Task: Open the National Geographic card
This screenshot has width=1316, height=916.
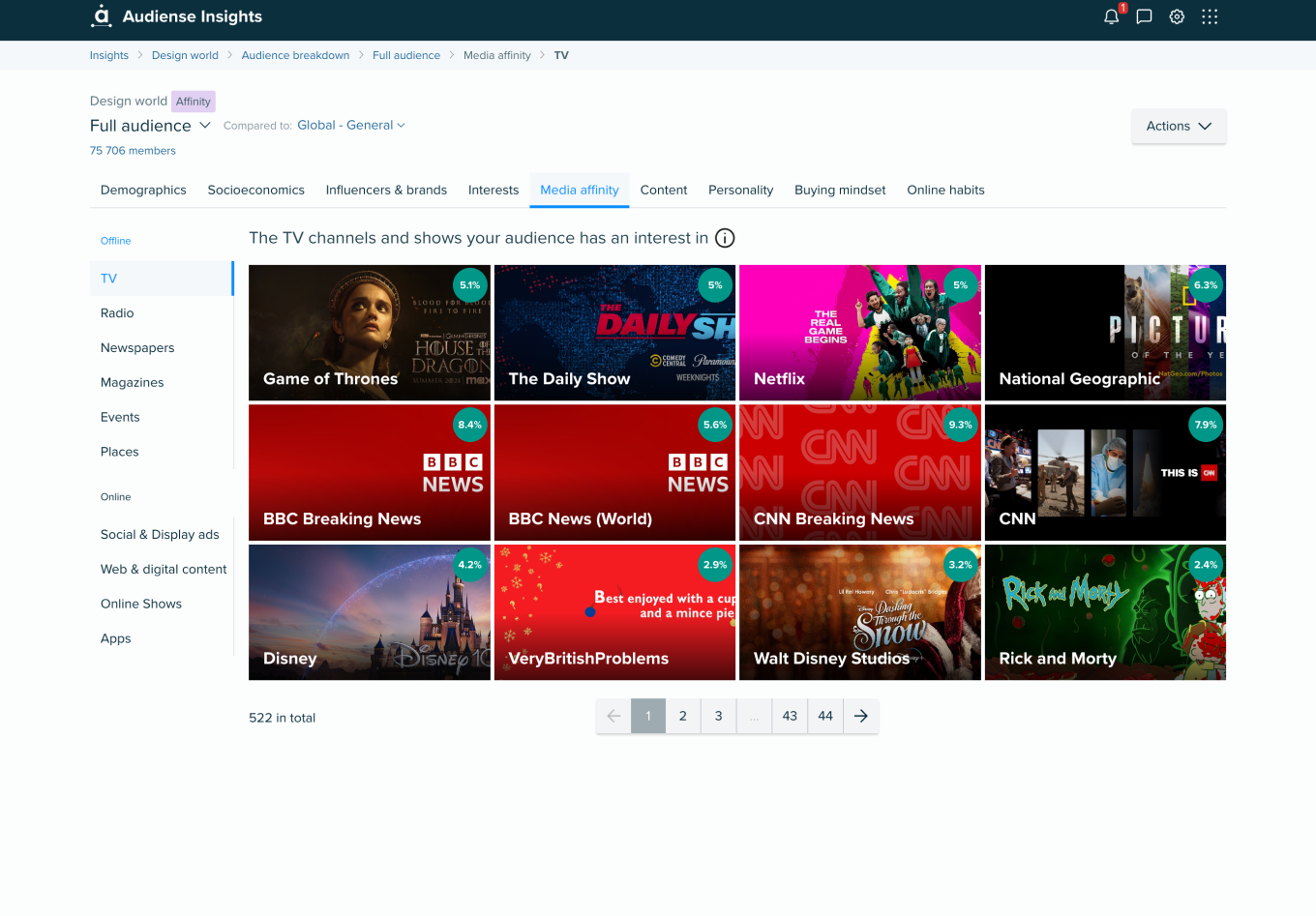Action: coord(1105,333)
